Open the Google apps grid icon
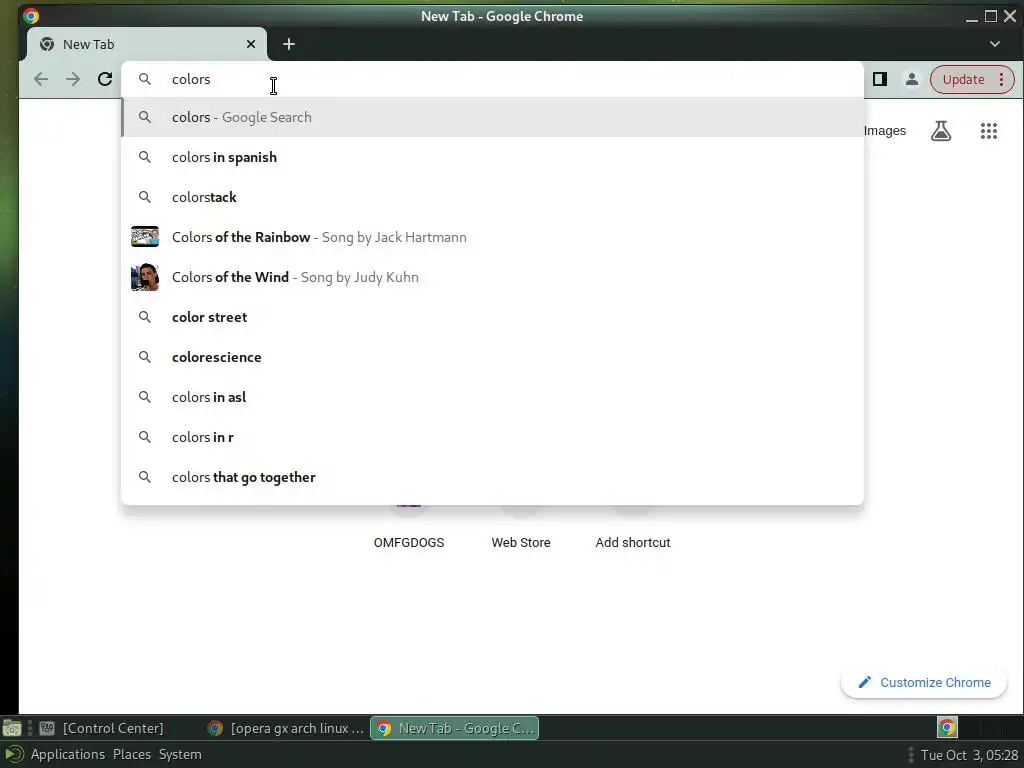 tap(989, 131)
